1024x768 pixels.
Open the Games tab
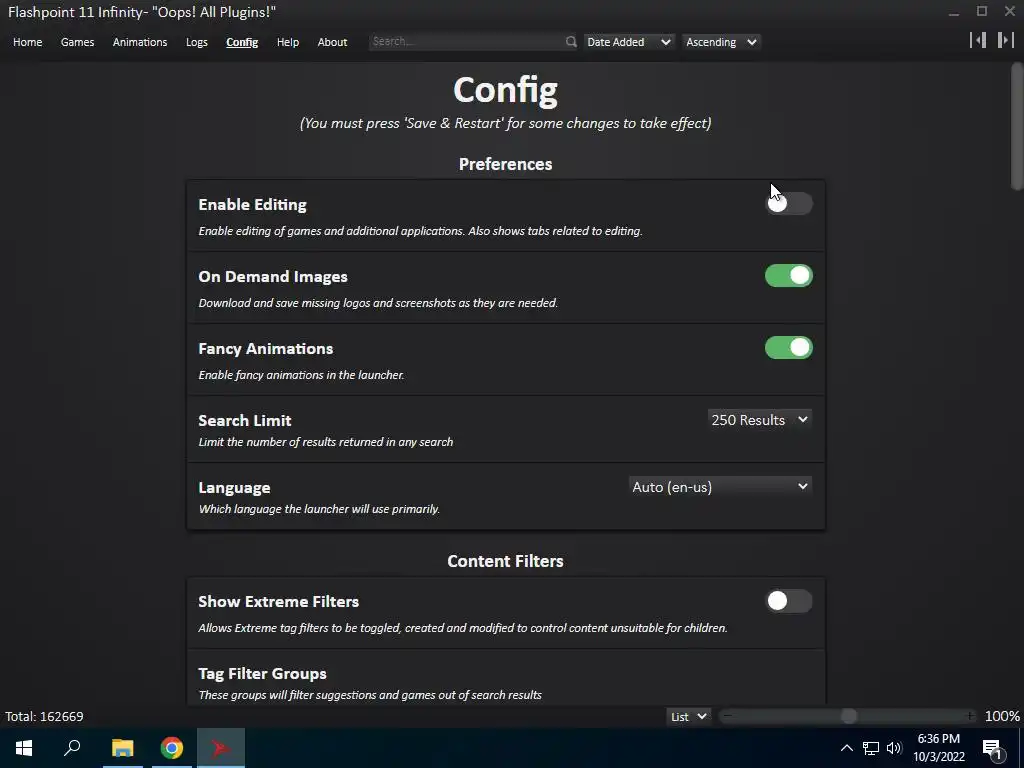point(77,42)
